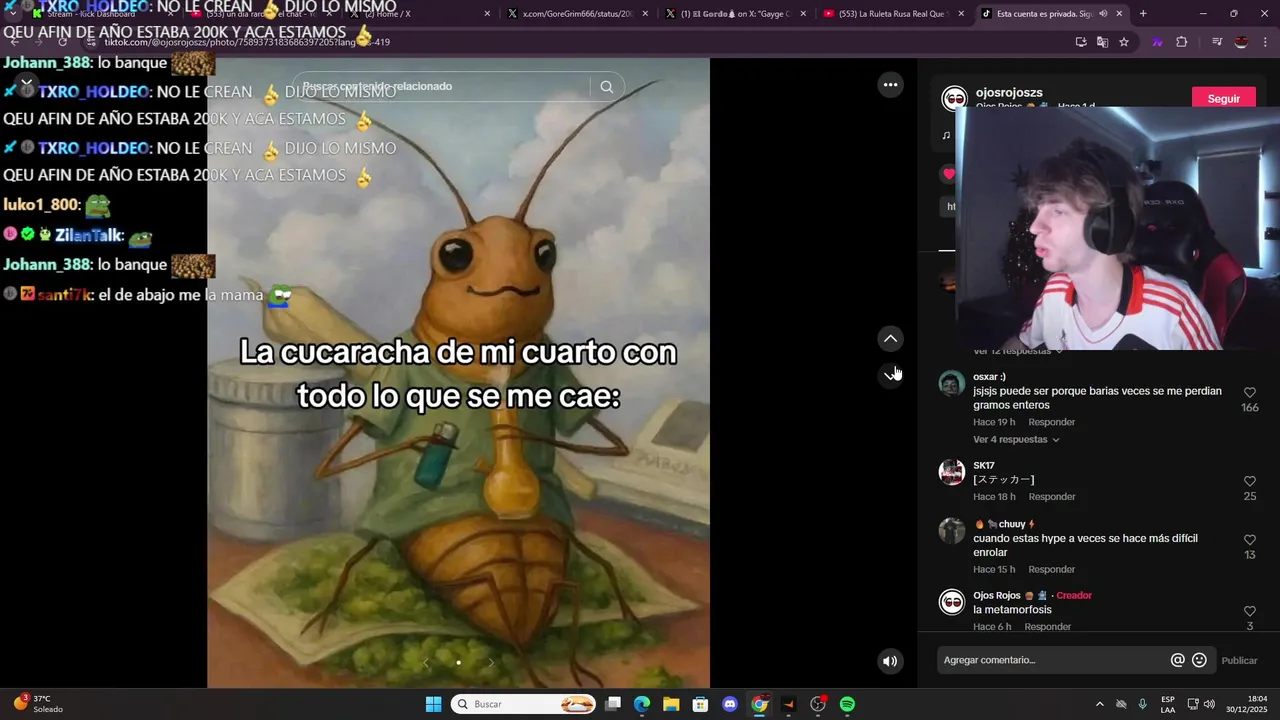Image resolution: width=1280 pixels, height=720 pixels.
Task: Click the taskbar Buscar search box
Action: pyautogui.click(x=523, y=704)
